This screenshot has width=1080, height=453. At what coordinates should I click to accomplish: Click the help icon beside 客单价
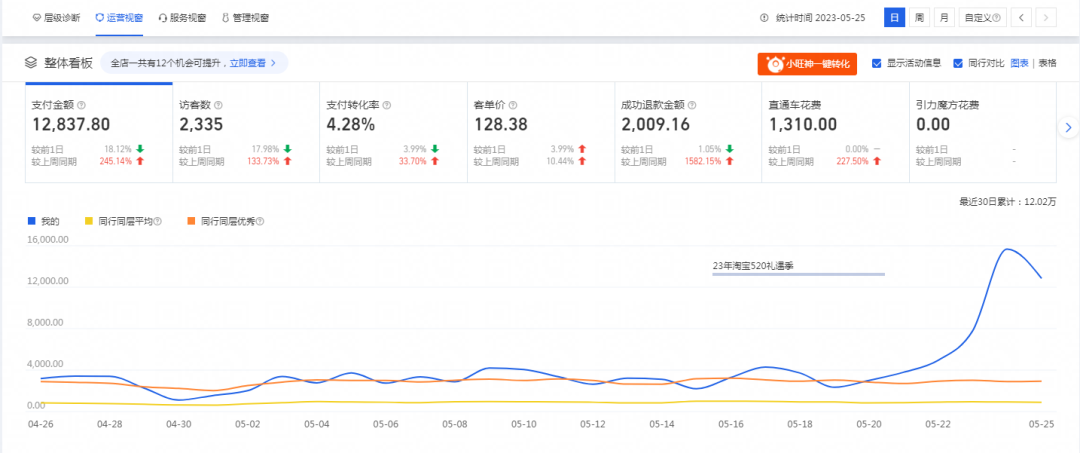tap(513, 105)
